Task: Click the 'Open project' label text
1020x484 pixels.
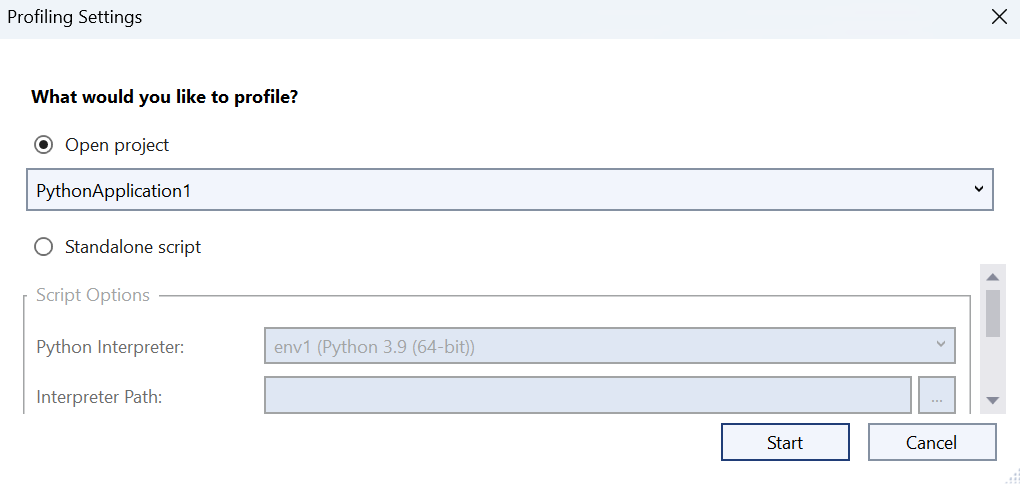Action: [x=117, y=145]
